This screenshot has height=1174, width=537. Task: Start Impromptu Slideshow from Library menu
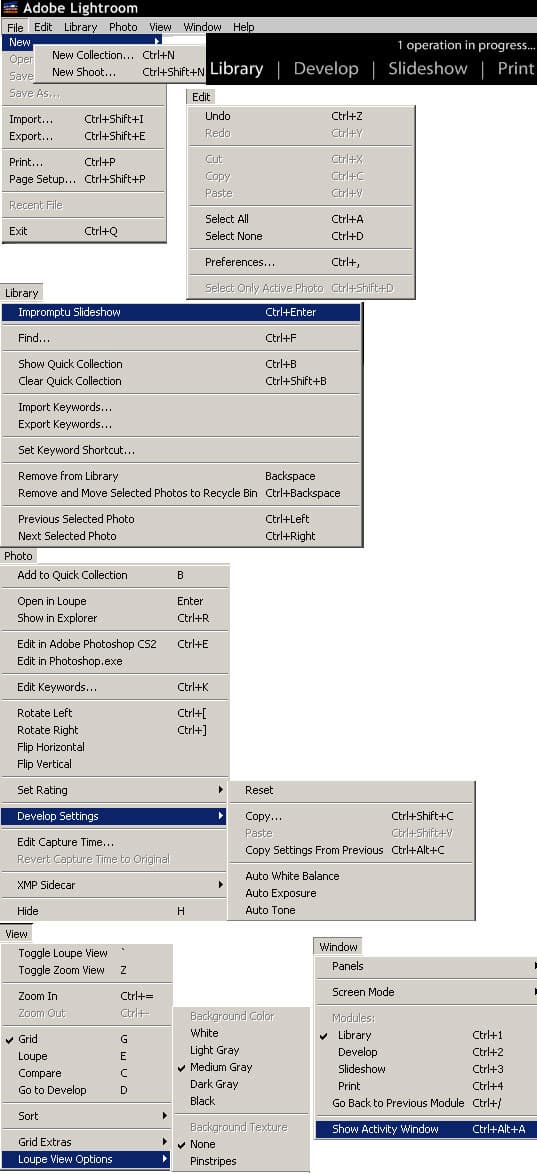[180, 312]
